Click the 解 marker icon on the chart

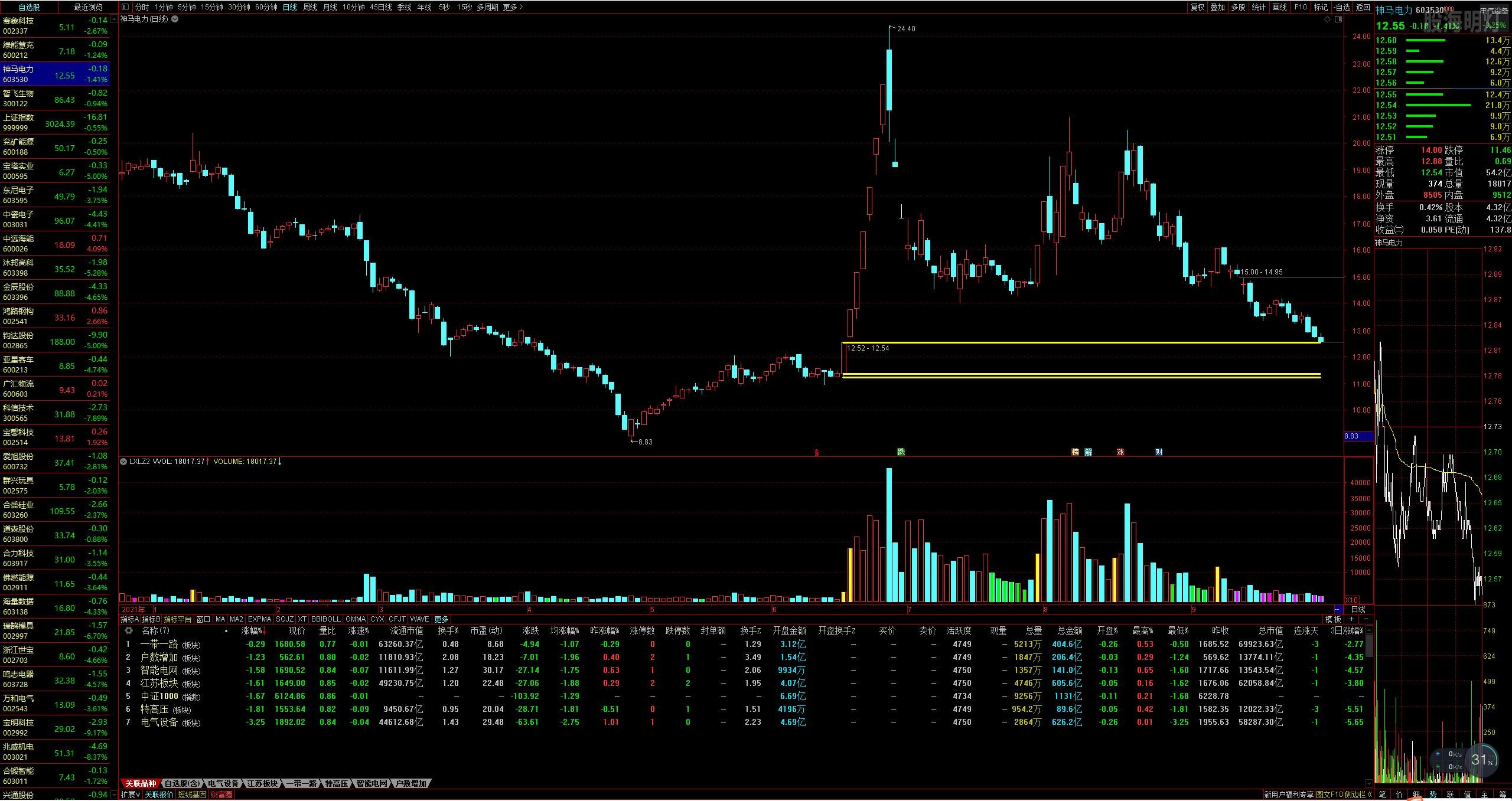pyautogui.click(x=1089, y=452)
